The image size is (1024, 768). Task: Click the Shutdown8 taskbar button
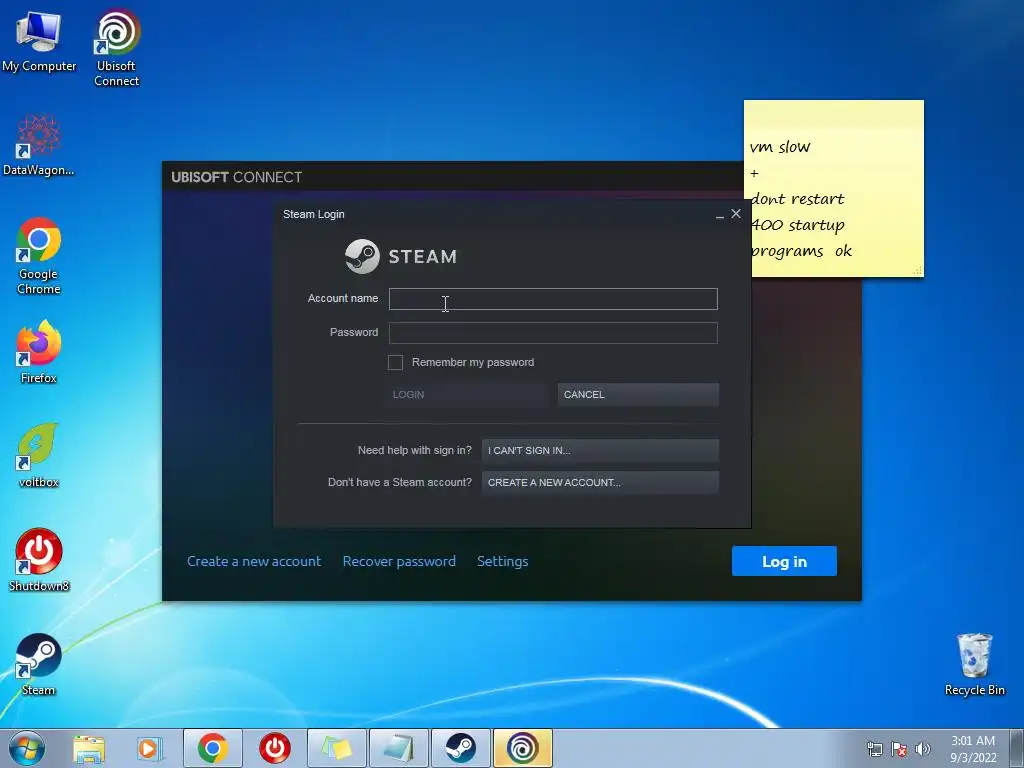tap(275, 748)
